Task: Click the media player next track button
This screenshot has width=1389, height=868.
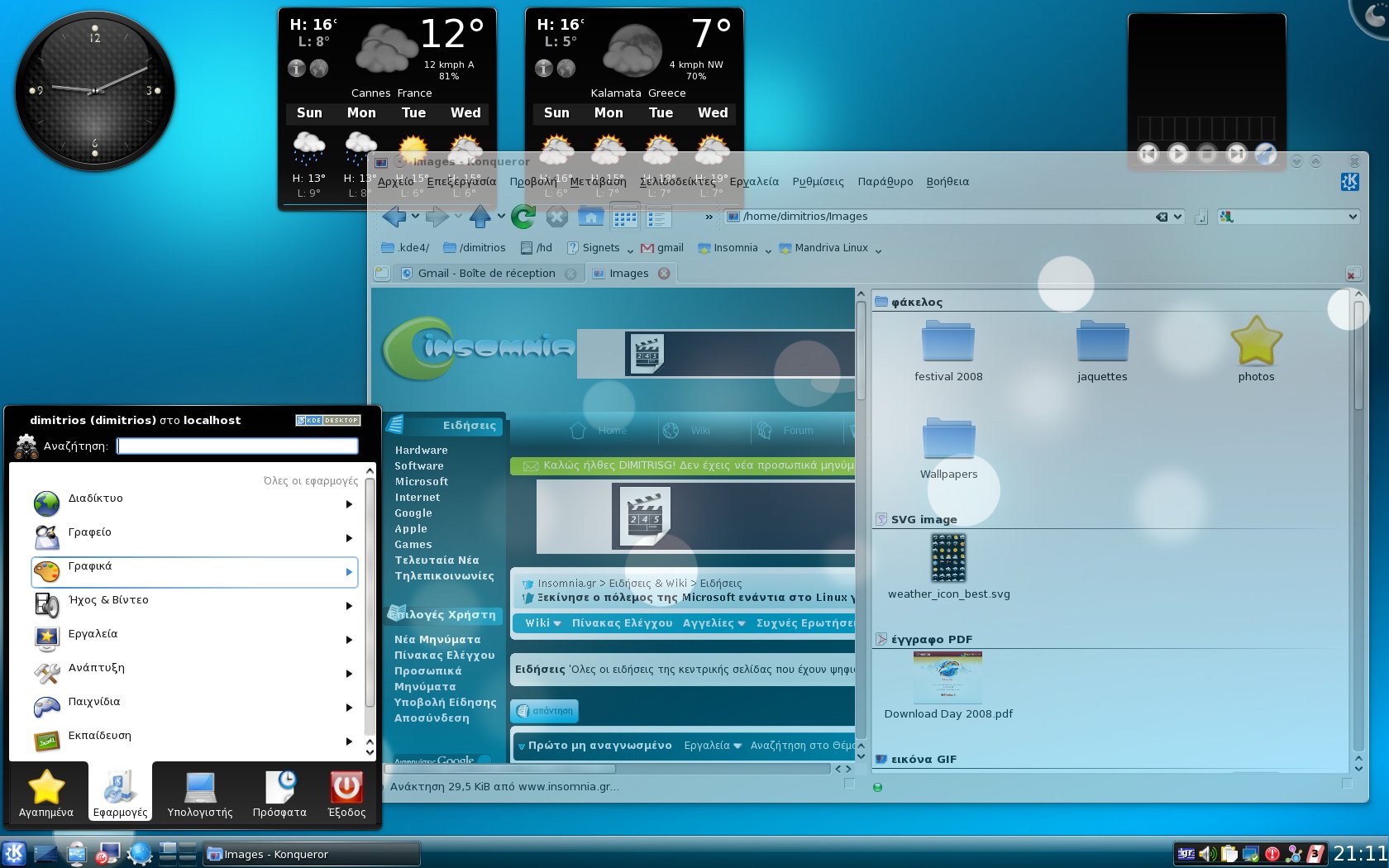Action: pos(1236,153)
